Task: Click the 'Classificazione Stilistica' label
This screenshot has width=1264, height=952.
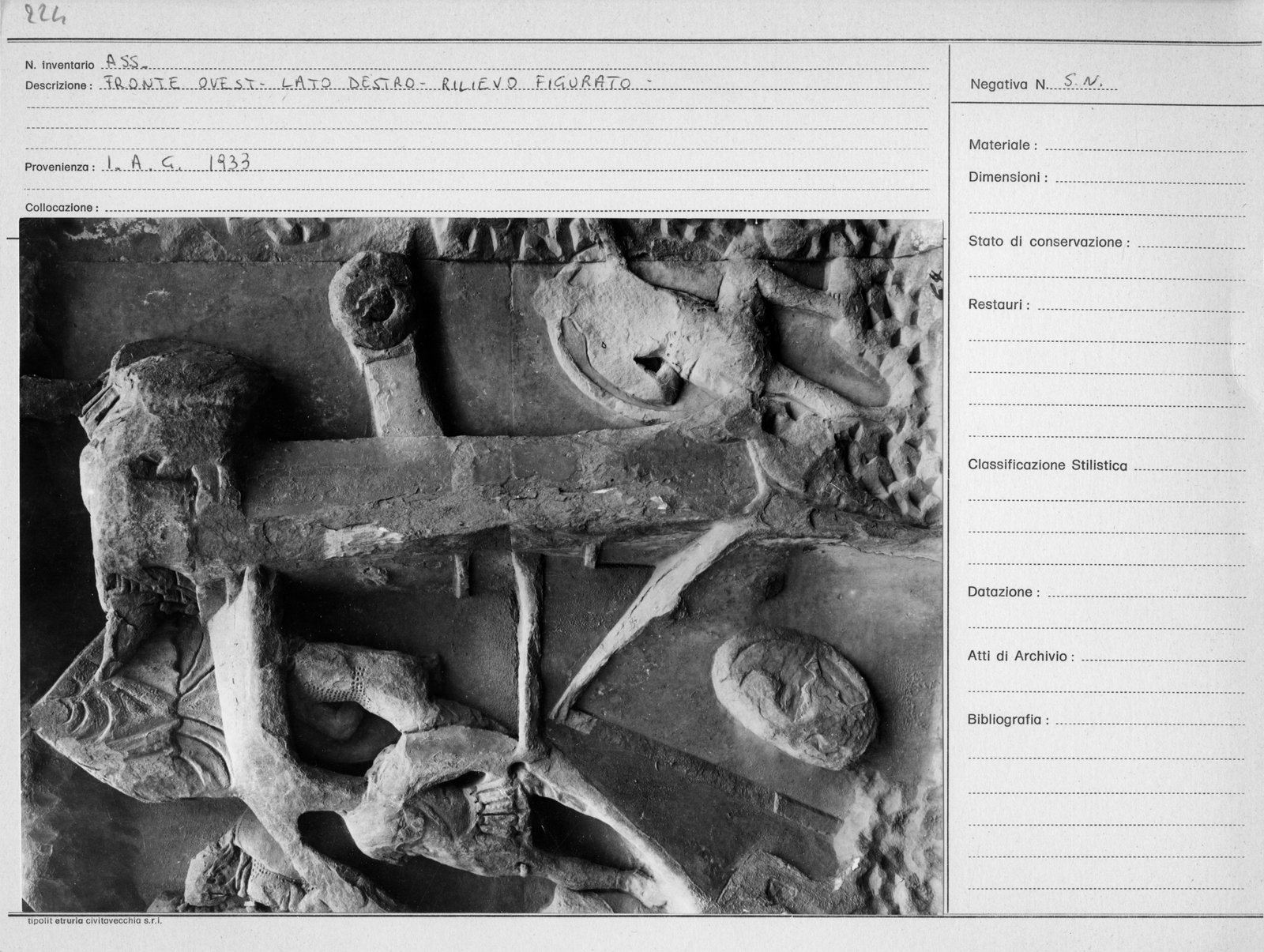Action: click(1048, 465)
